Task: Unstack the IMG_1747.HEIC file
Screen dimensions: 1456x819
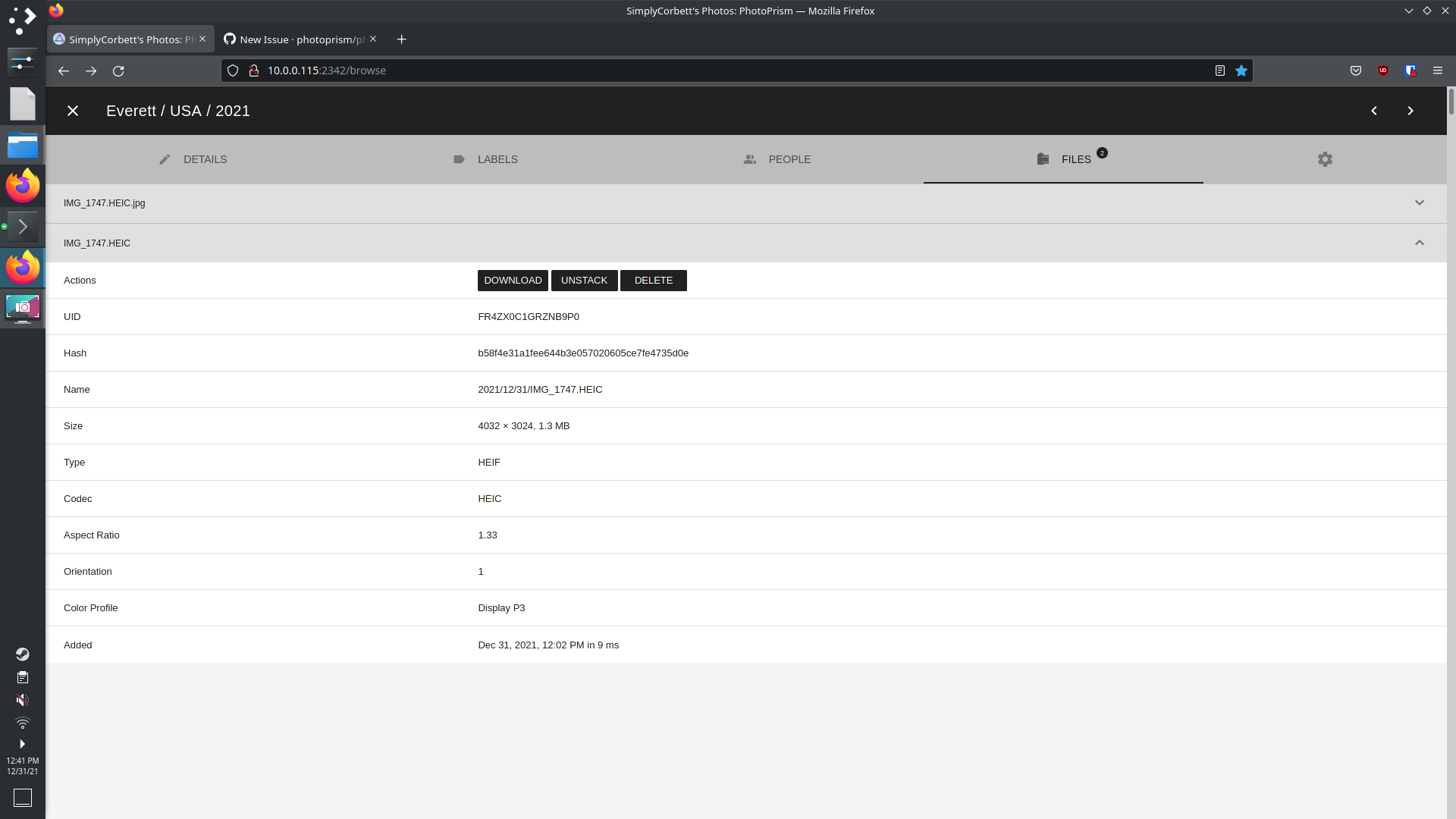Action: coord(584,281)
